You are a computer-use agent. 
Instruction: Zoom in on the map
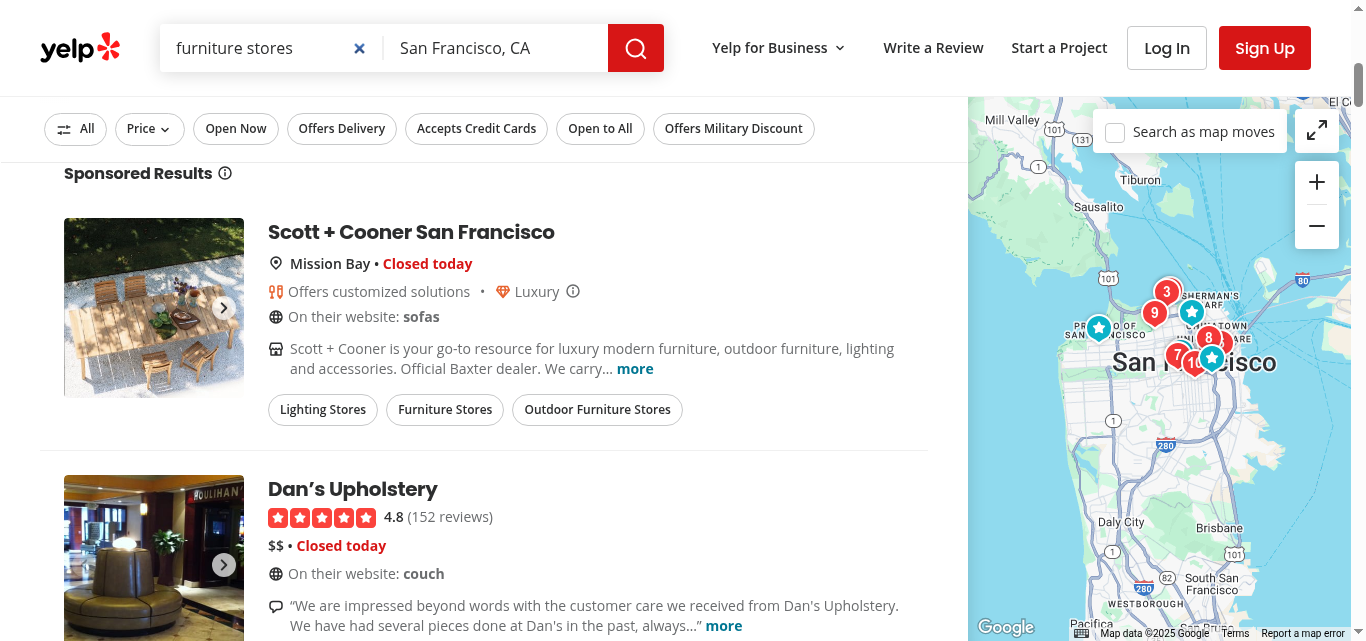[x=1317, y=182]
